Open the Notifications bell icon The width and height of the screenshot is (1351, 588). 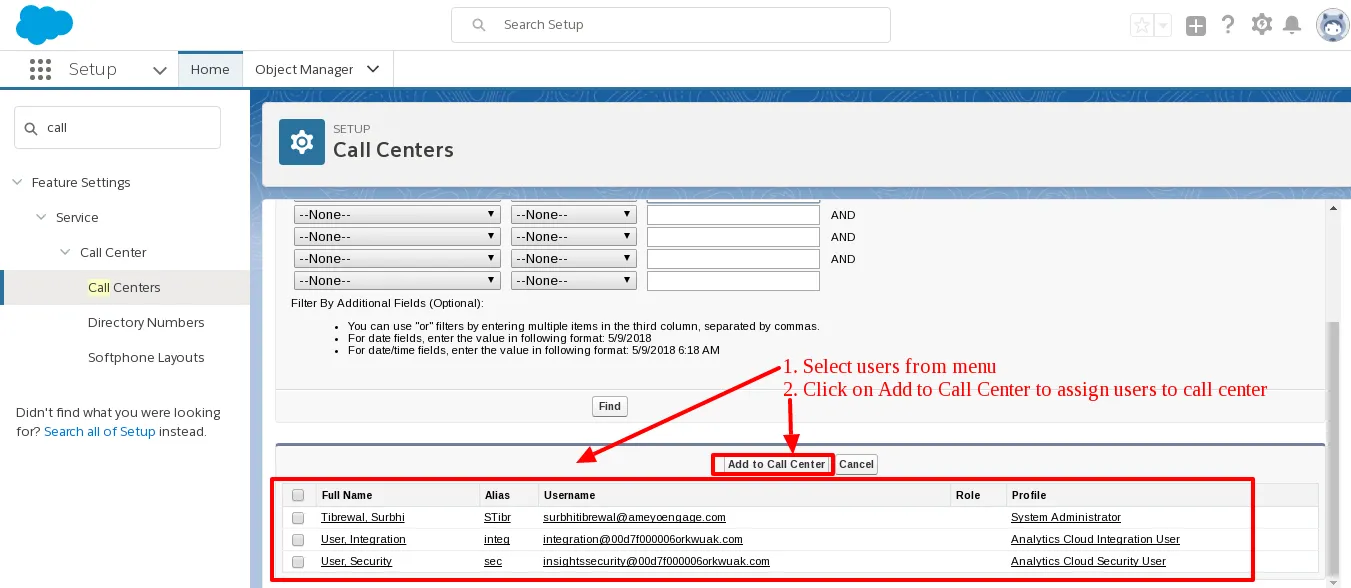click(x=1293, y=25)
